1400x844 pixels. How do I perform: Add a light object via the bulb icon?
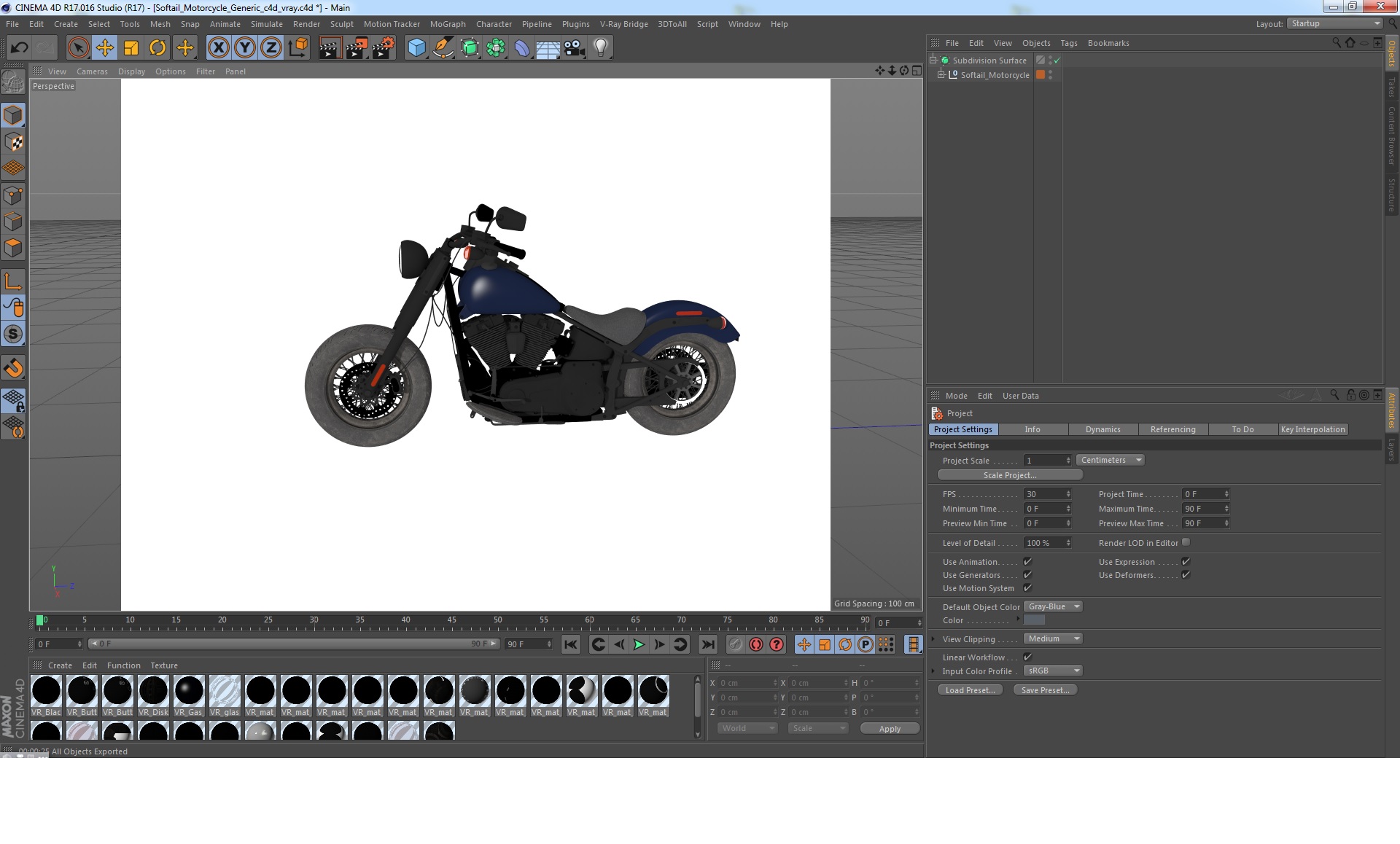600,48
